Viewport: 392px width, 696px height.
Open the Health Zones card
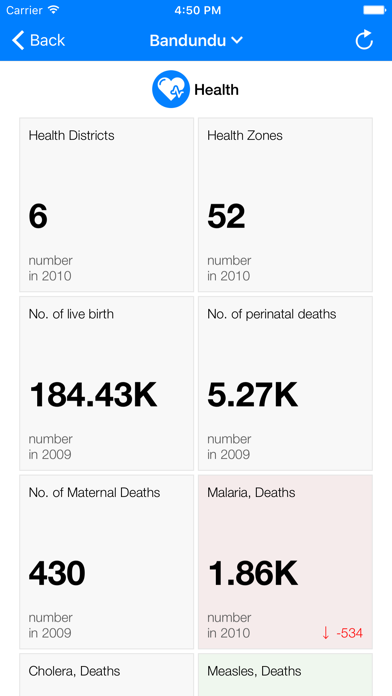pos(285,205)
